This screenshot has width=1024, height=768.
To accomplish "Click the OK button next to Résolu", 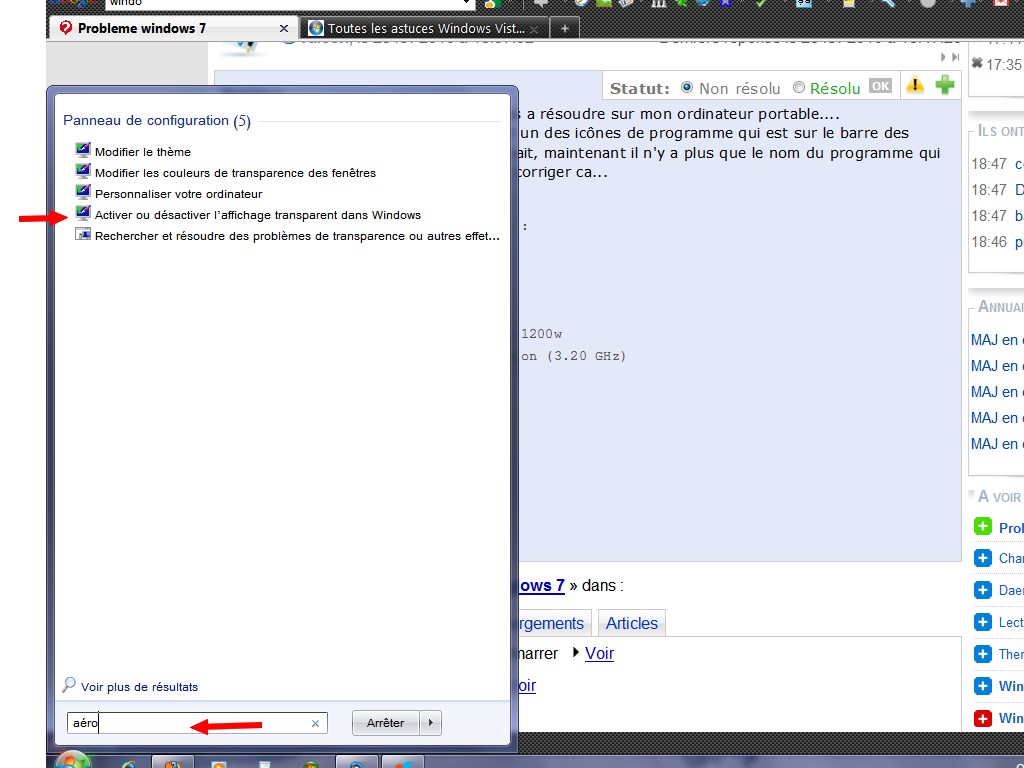I will (x=880, y=86).
